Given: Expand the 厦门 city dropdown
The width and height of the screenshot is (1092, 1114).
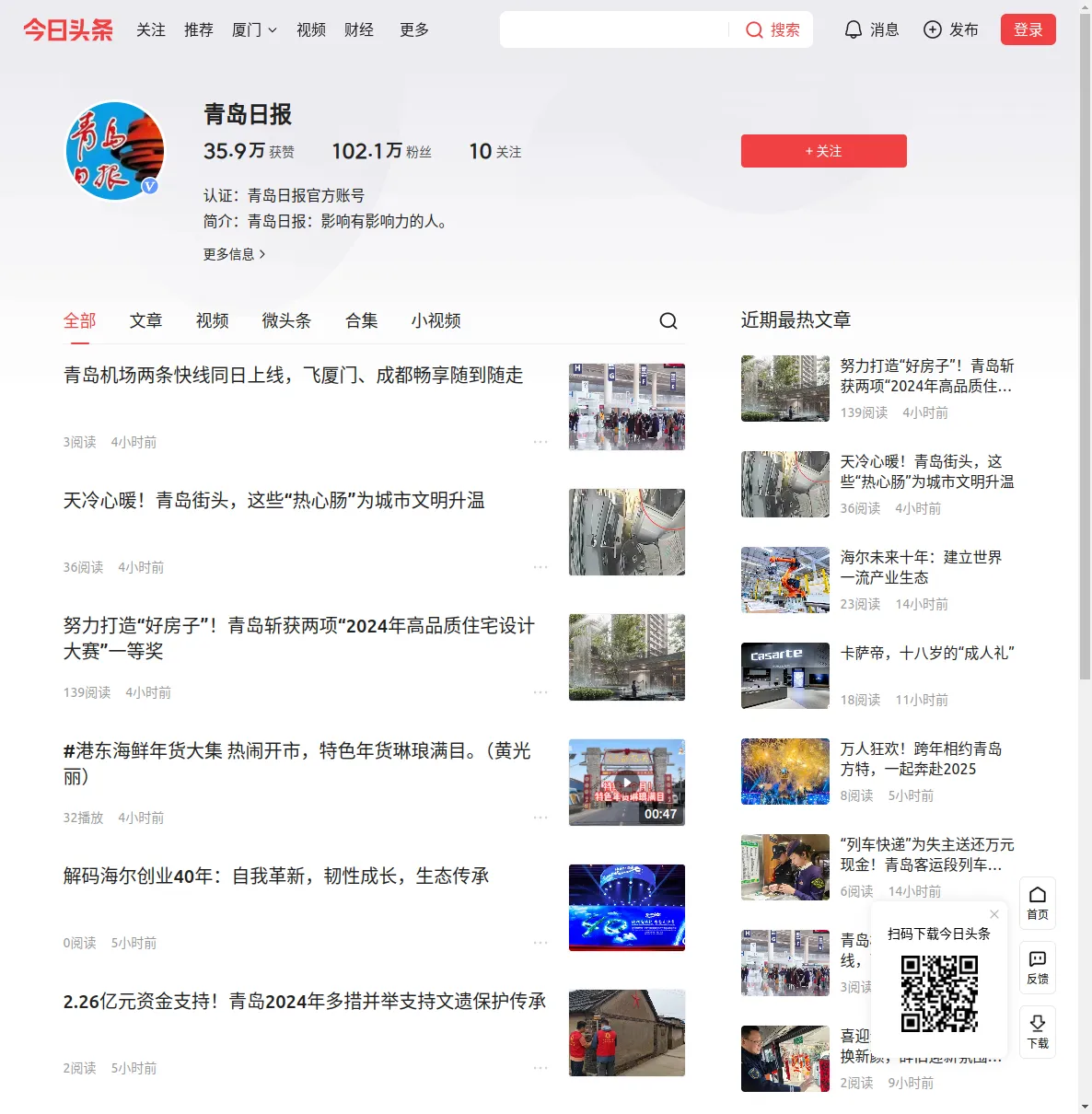Looking at the screenshot, I should click(x=254, y=30).
